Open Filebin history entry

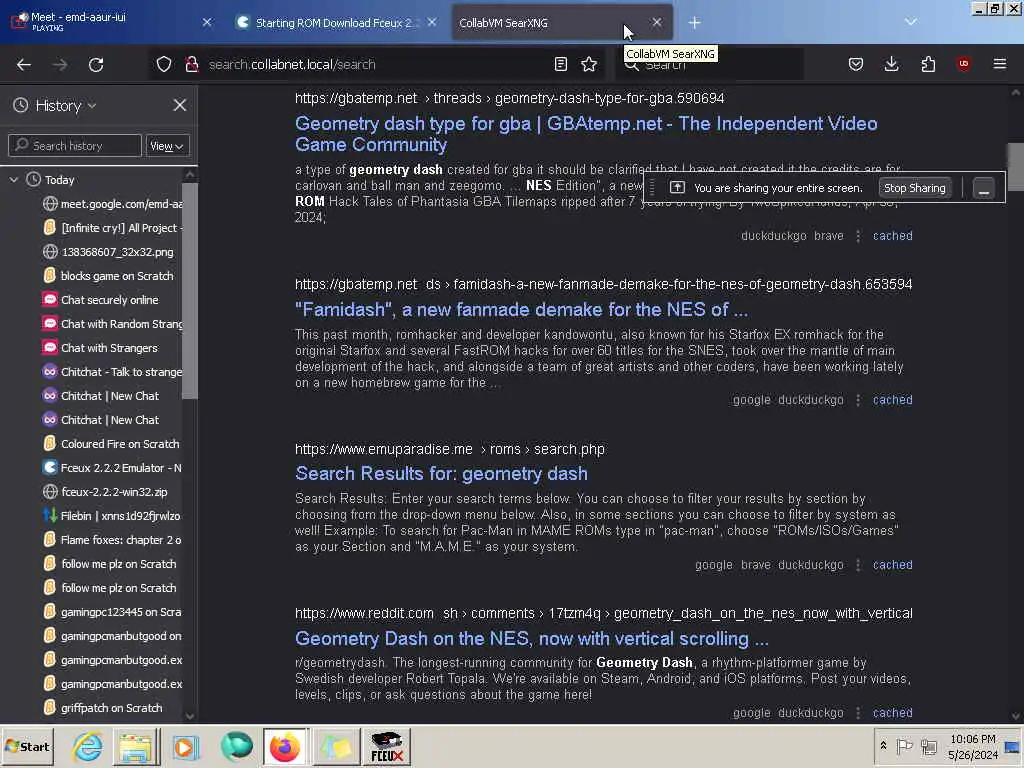pyautogui.click(x=113, y=516)
